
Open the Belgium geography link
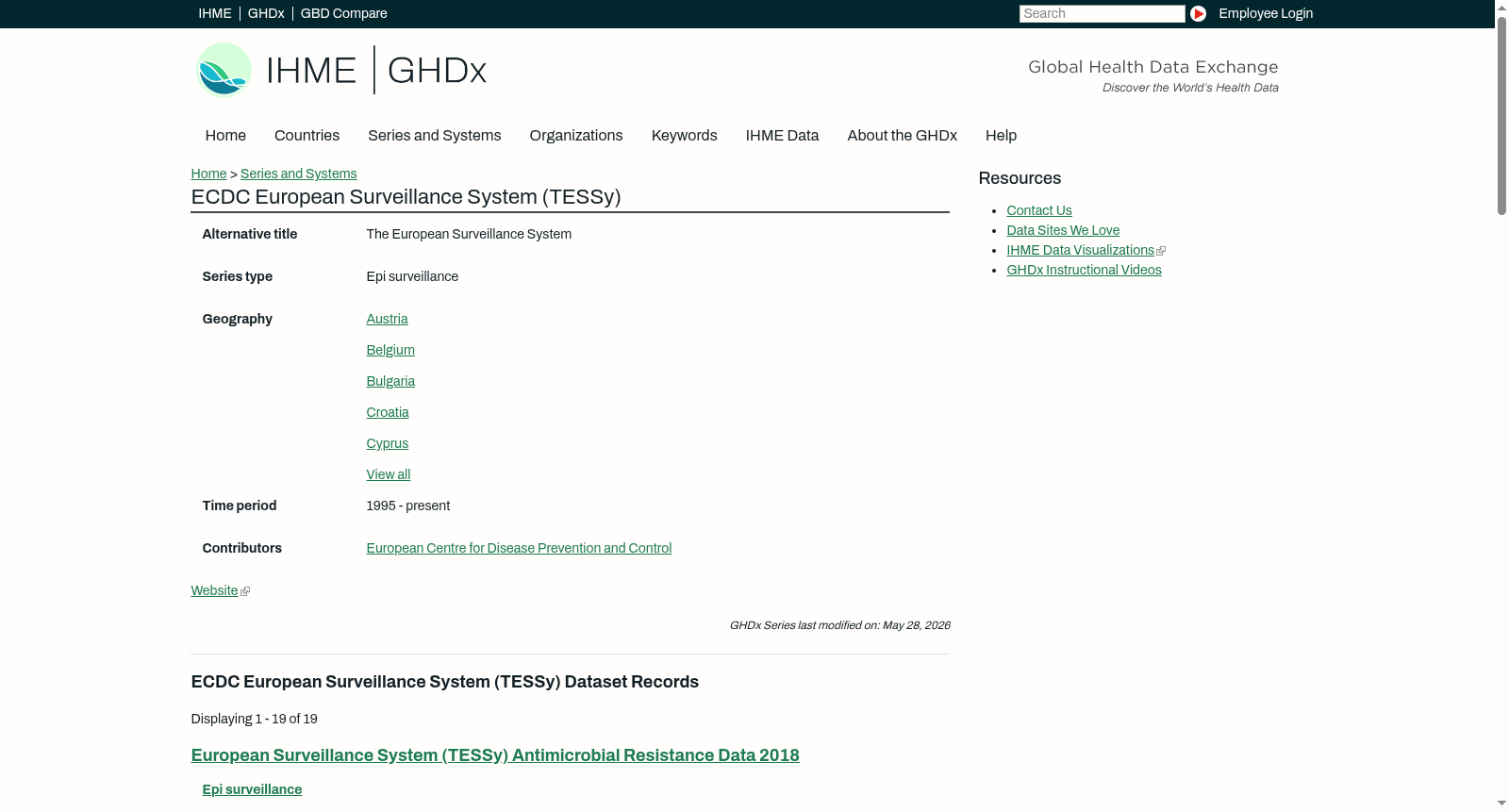(x=390, y=350)
